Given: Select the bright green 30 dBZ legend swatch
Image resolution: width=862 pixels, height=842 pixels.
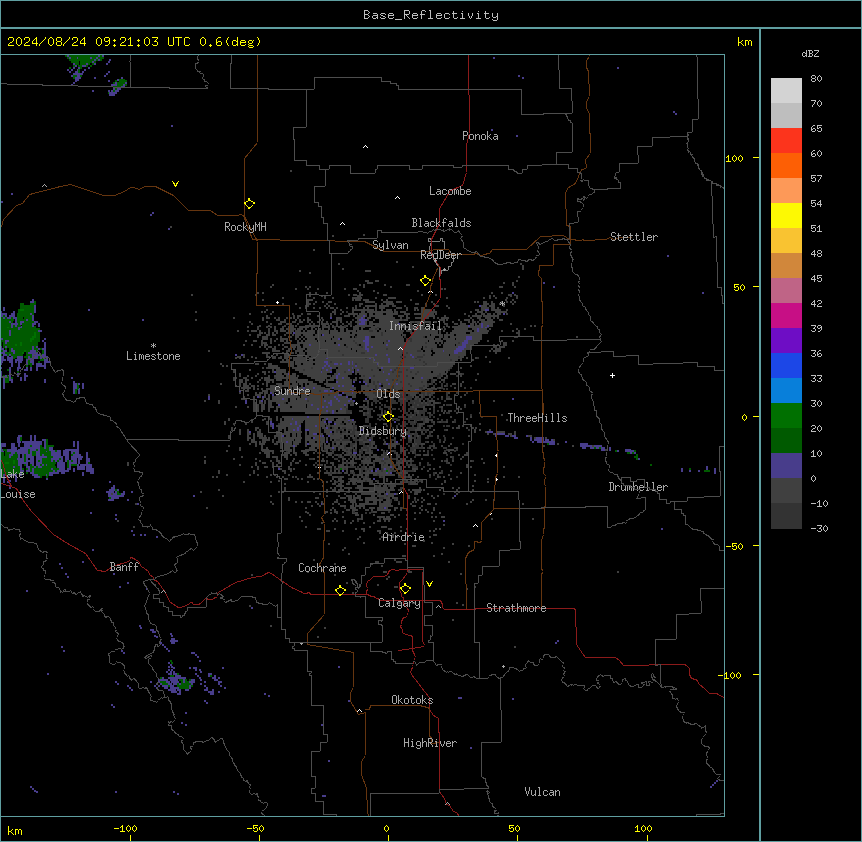Looking at the screenshot, I should point(786,416).
